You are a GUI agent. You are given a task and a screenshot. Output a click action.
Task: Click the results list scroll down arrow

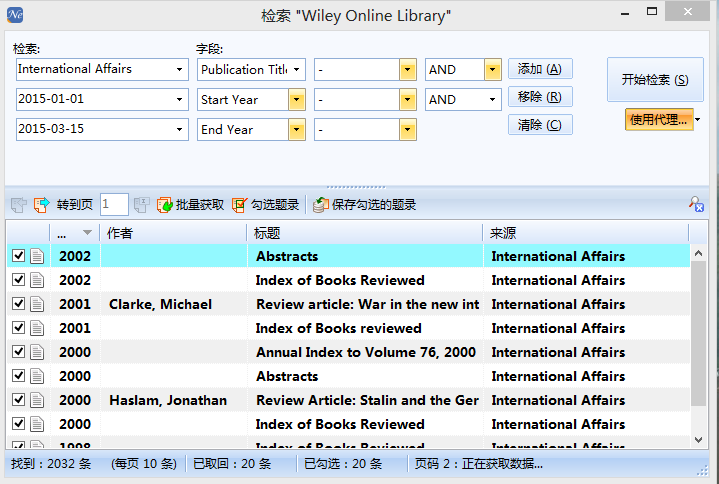coord(698,440)
